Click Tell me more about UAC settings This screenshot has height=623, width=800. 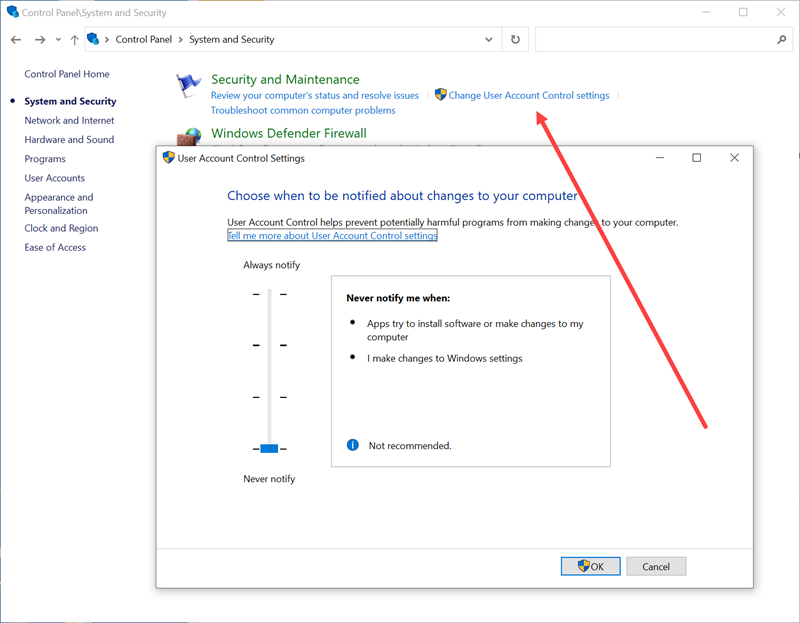332,235
